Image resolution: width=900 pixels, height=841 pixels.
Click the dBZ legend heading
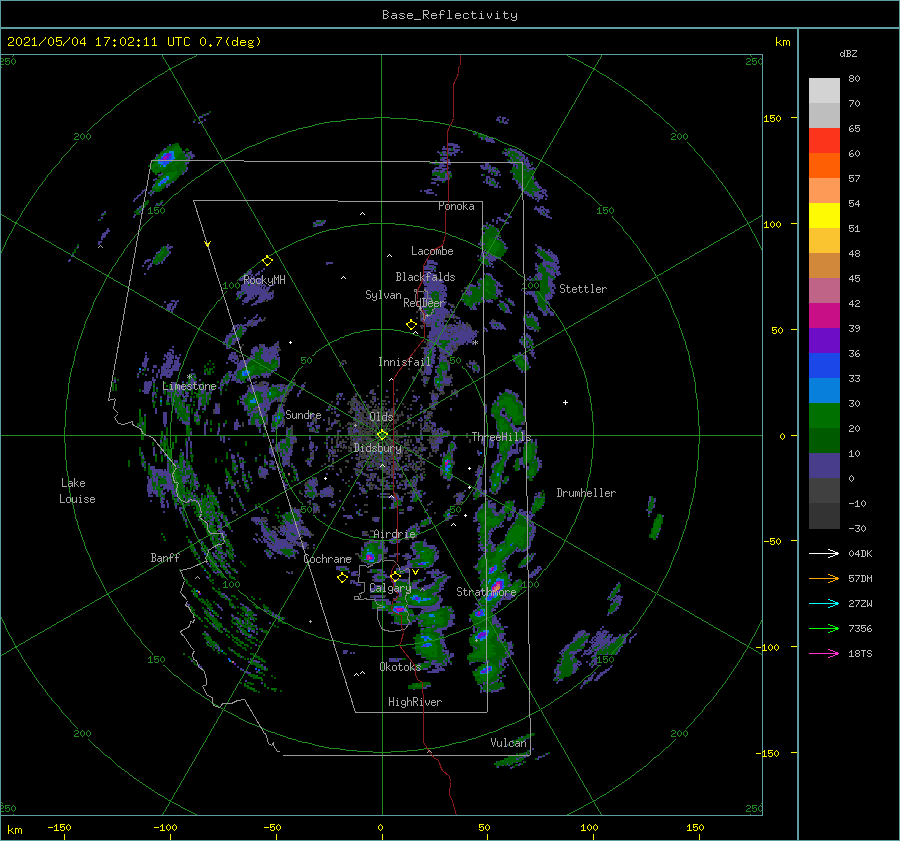[x=848, y=54]
